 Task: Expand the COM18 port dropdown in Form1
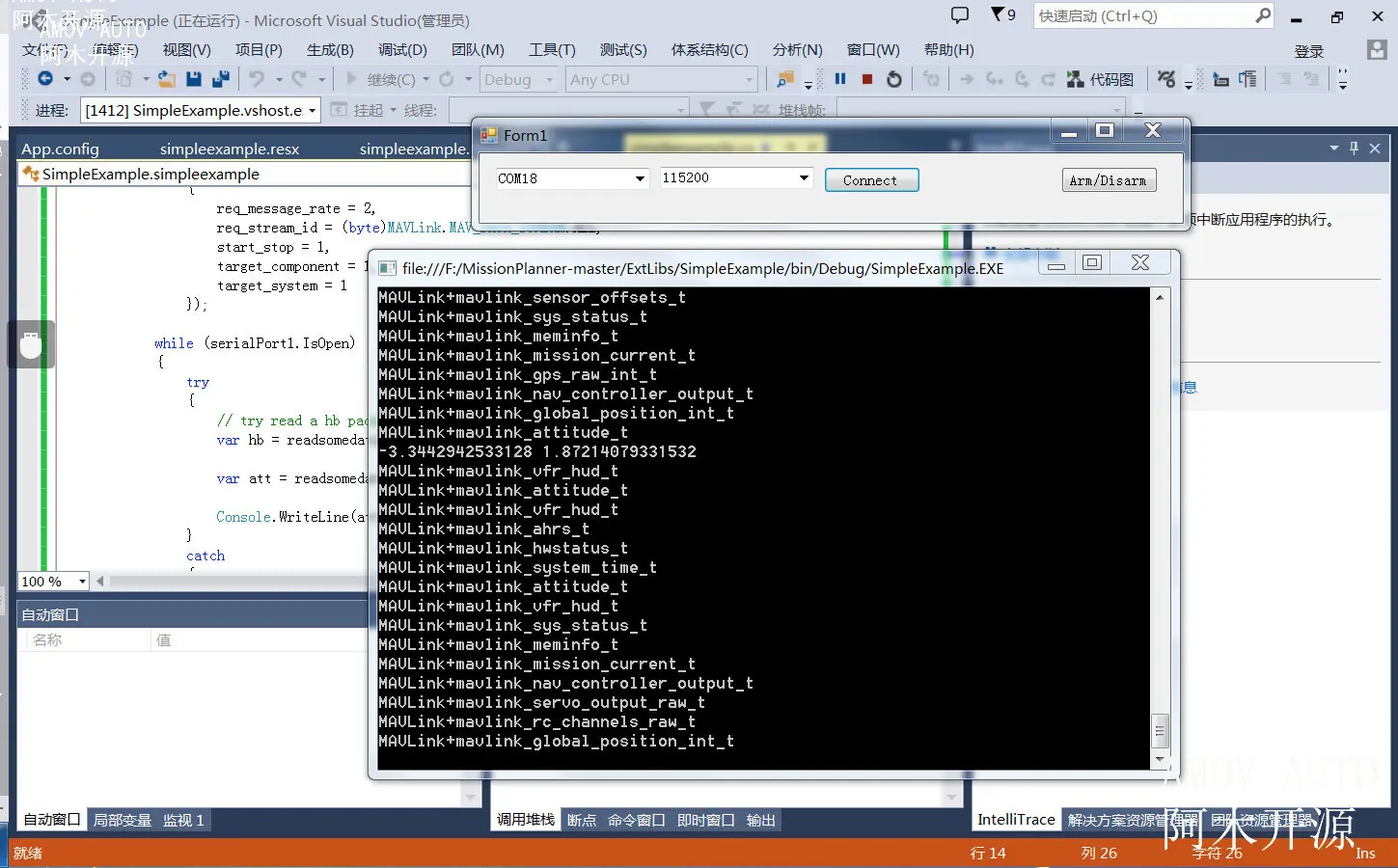point(640,178)
